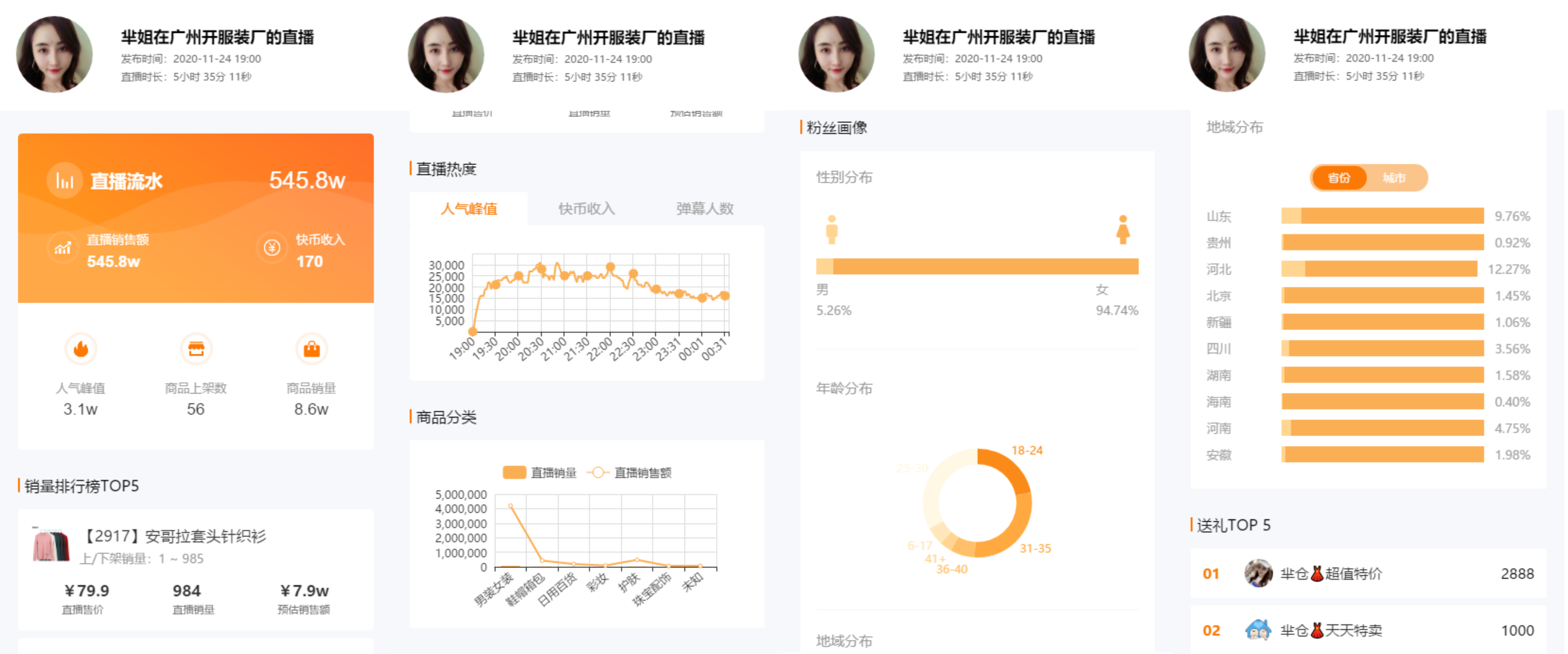
Task: Click the 新疆 1.06% region row
Action: click(x=1368, y=322)
